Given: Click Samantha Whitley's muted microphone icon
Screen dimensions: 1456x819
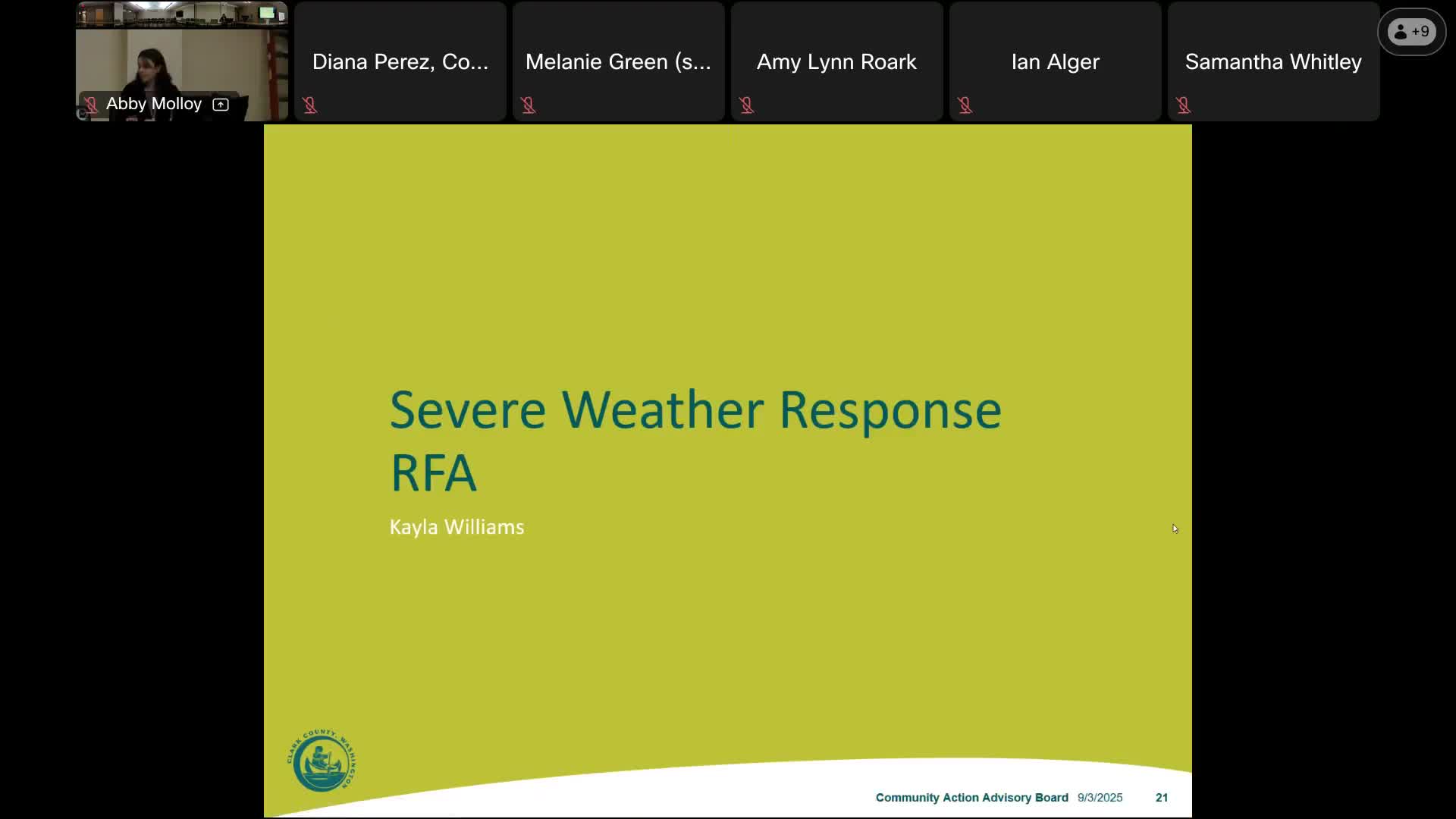Looking at the screenshot, I should pos(1184,105).
